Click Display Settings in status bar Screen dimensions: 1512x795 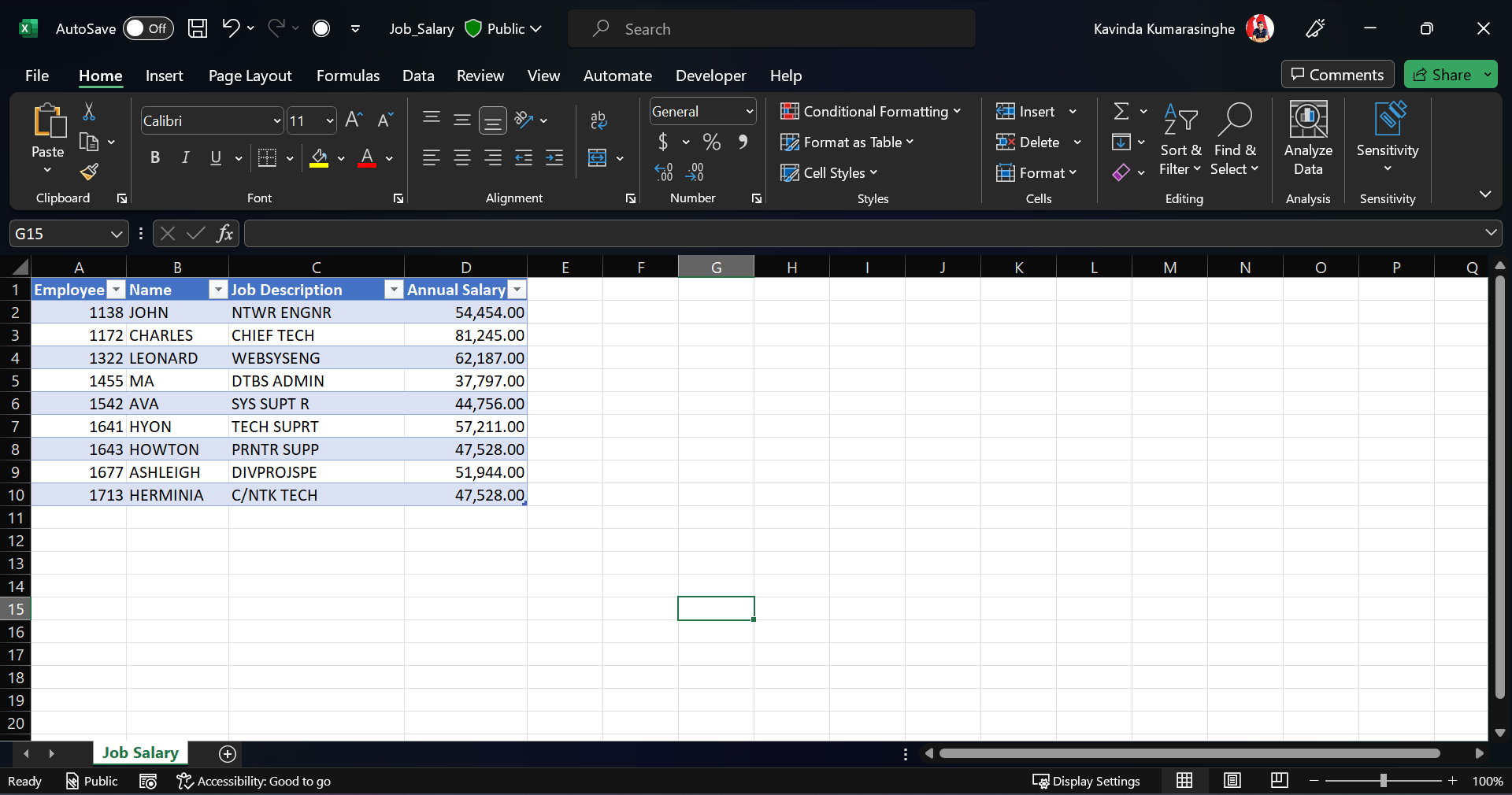point(1086,781)
